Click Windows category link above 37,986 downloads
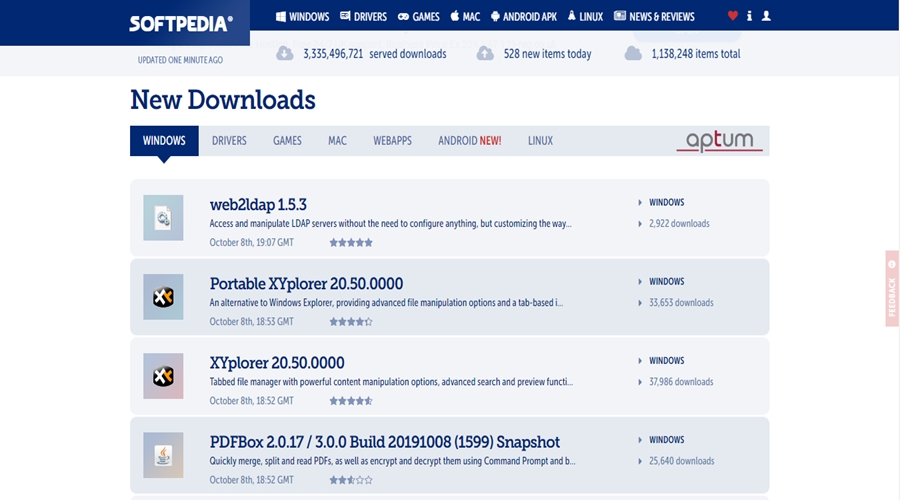Image resolution: width=900 pixels, height=500 pixels. [666, 361]
